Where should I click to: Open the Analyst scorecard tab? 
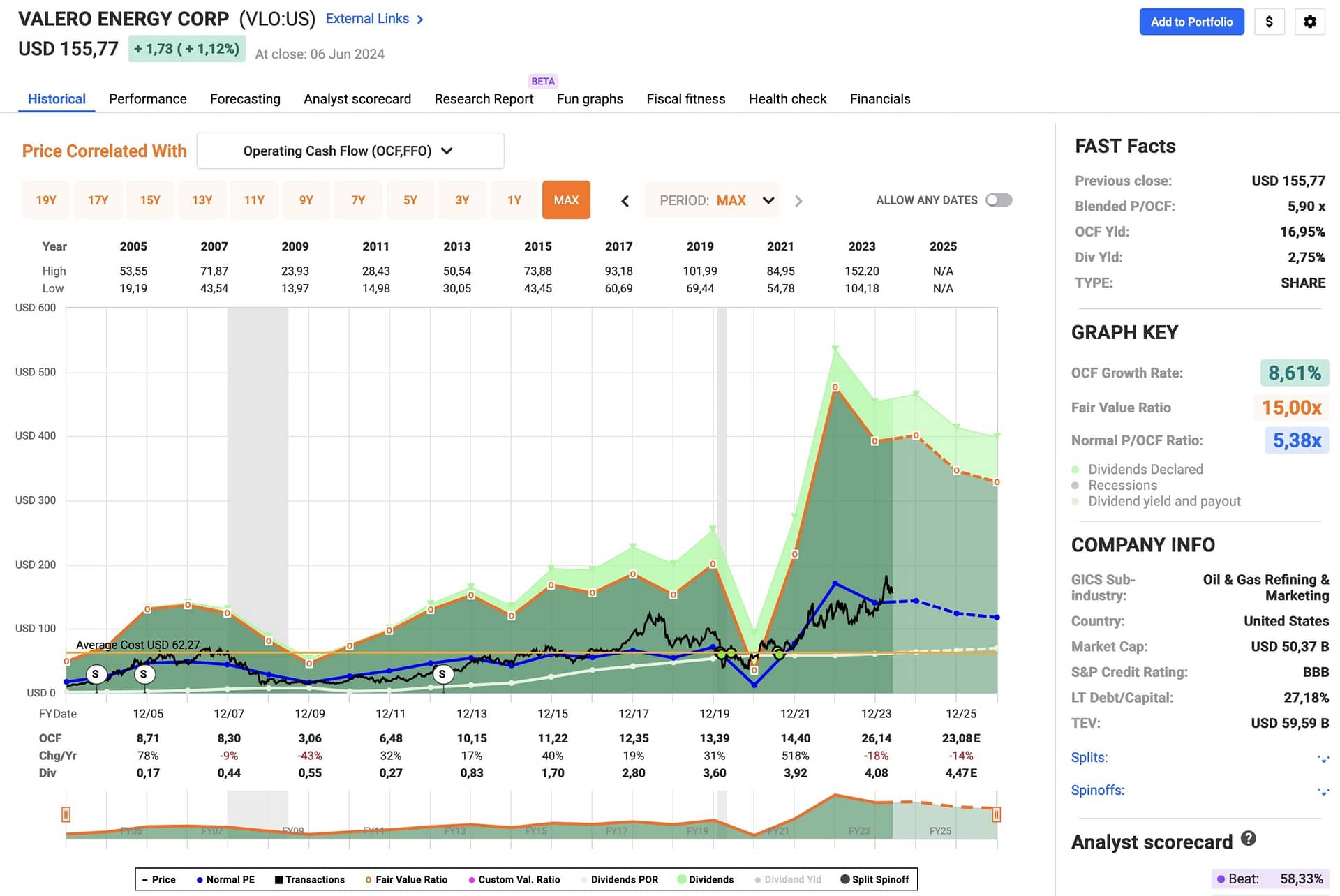pos(357,99)
